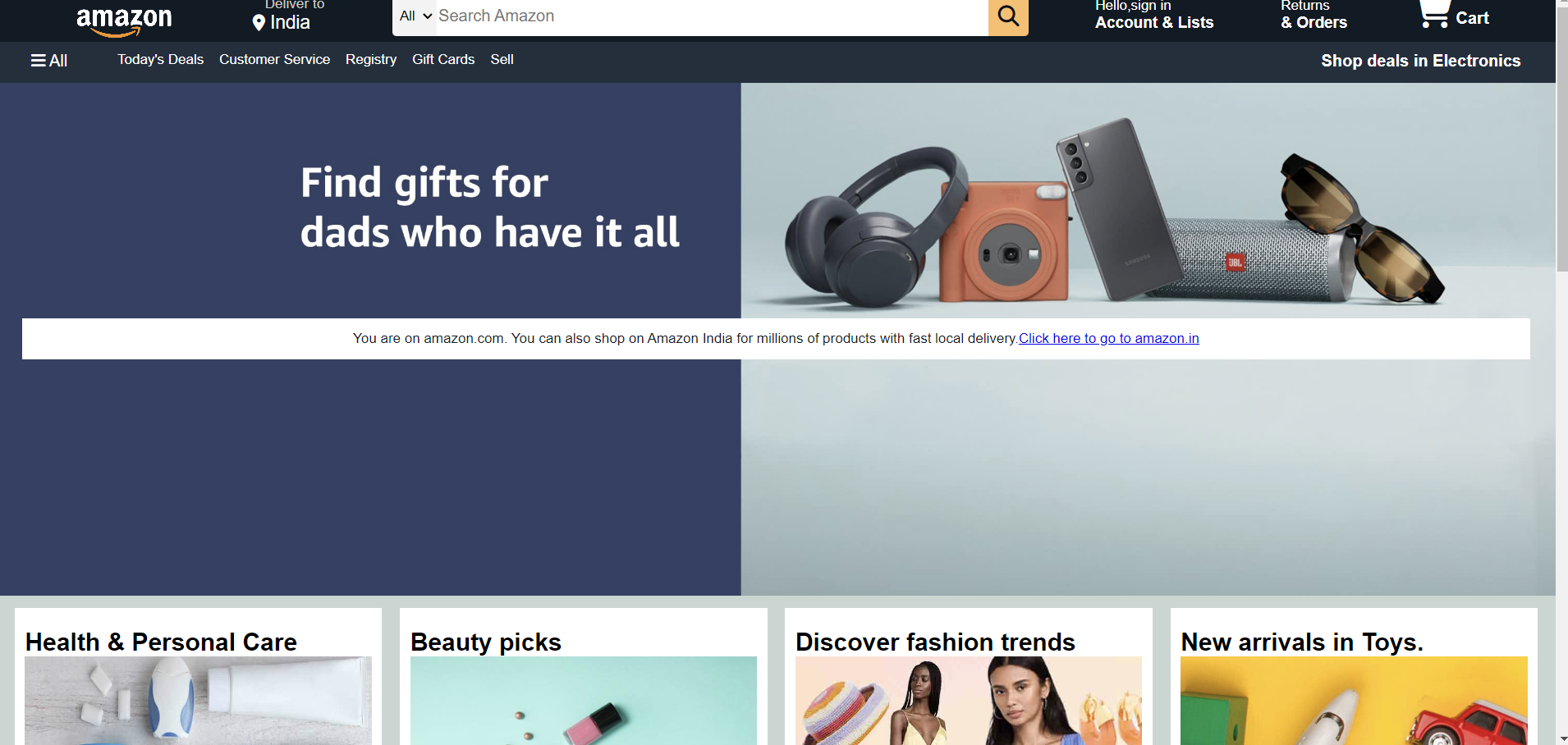Expand the All search category dropdown
Screen dimensions: 1568x745
pyautogui.click(x=415, y=16)
